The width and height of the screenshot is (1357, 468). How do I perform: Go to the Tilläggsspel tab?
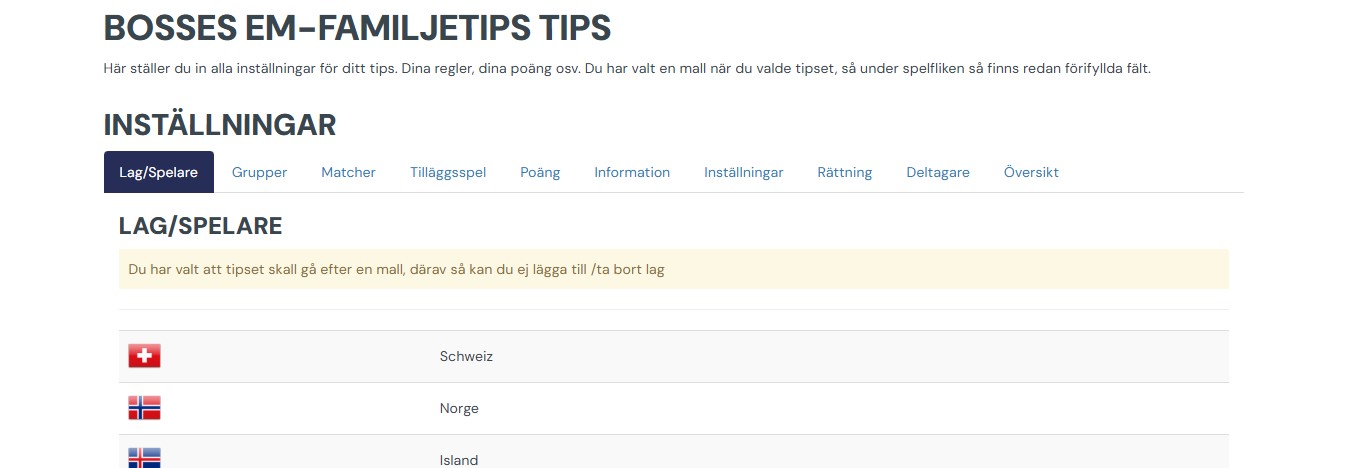pyautogui.click(x=448, y=172)
